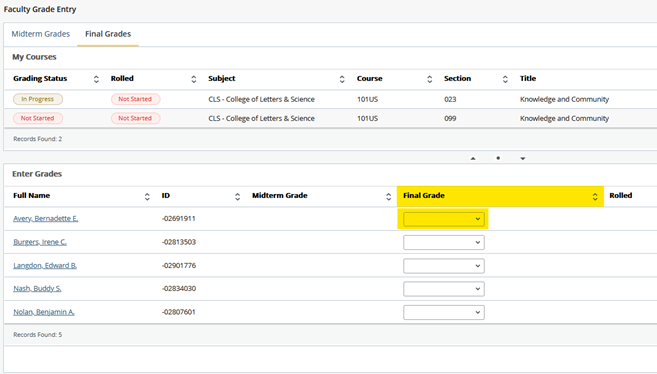Click the center dot panel resizer
The width and height of the screenshot is (657, 374).
(x=498, y=158)
